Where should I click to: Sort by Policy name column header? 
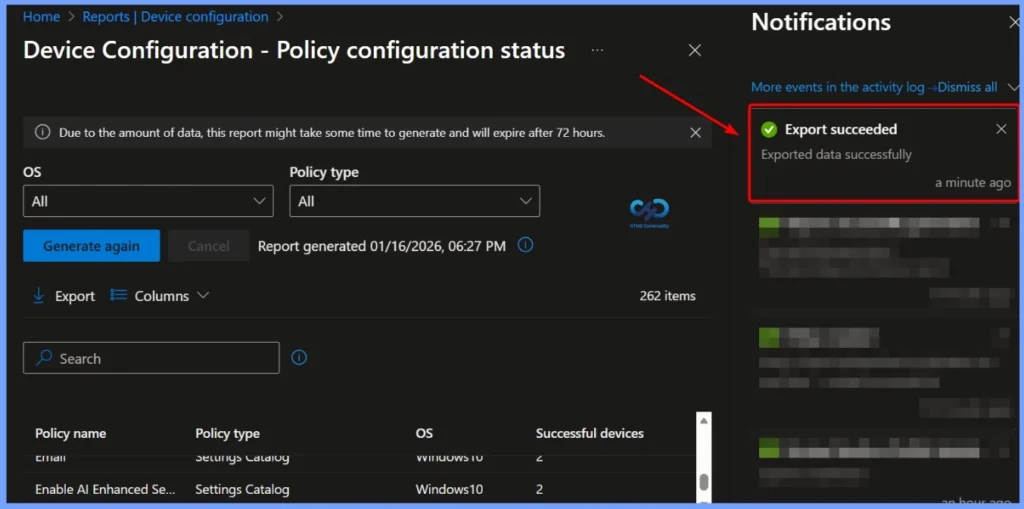(71, 433)
